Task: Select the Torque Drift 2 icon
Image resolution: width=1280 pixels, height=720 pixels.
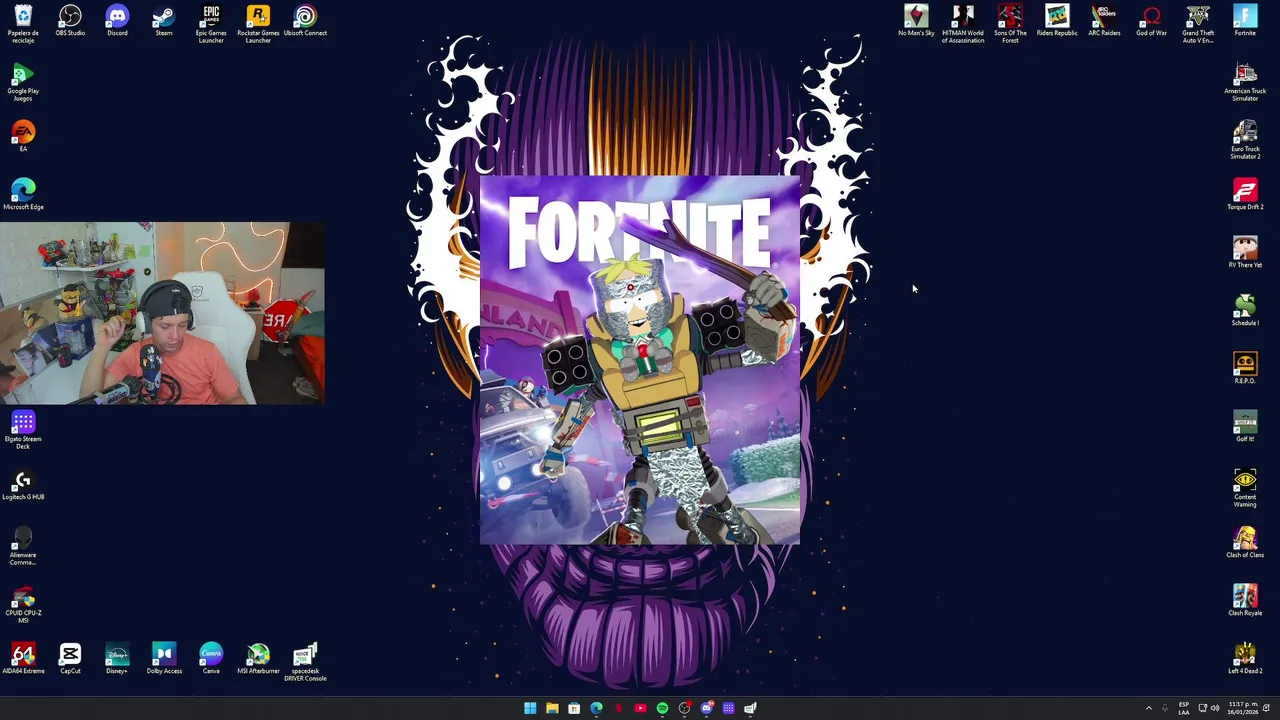Action: (x=1245, y=194)
